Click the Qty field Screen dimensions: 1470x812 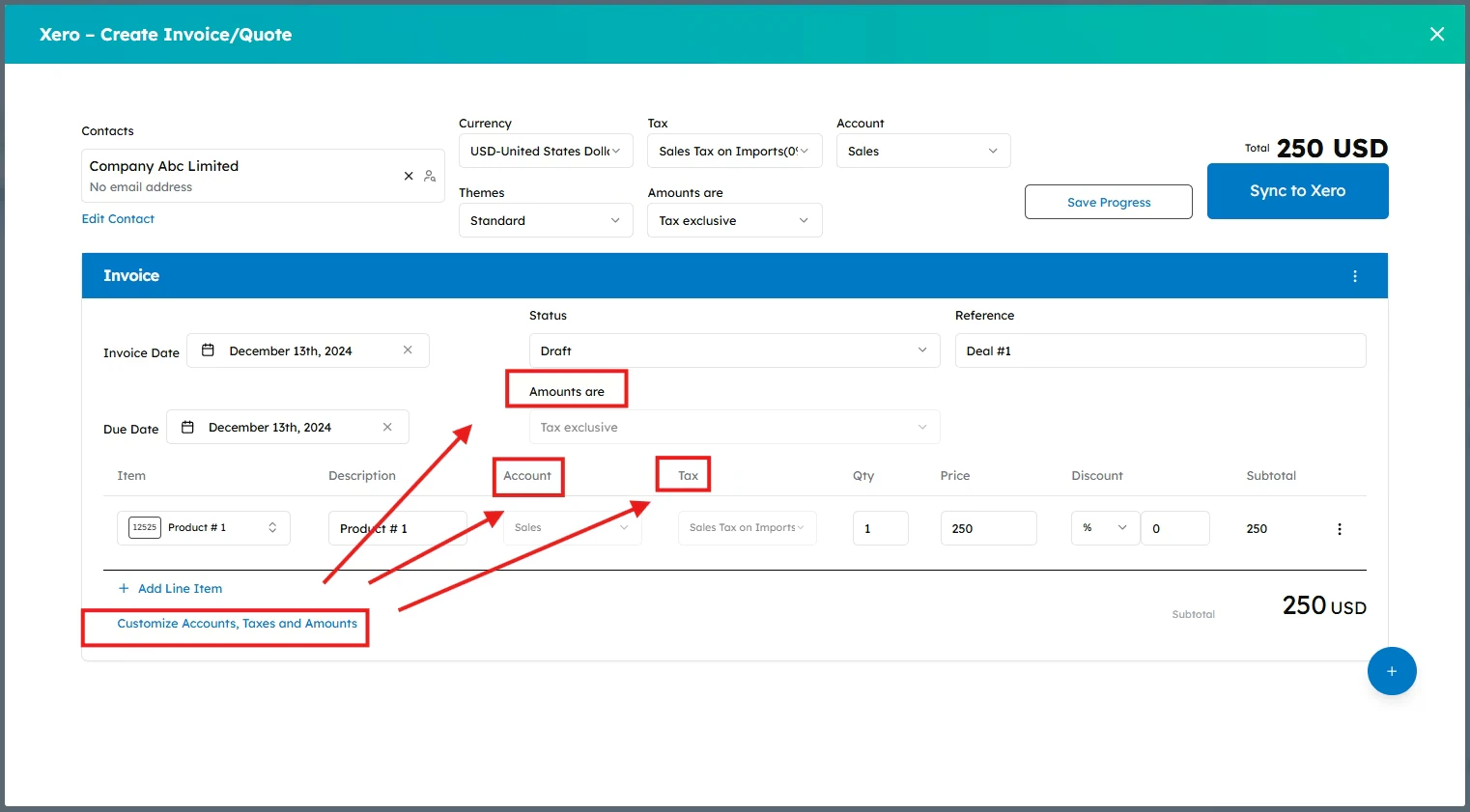[880, 528]
